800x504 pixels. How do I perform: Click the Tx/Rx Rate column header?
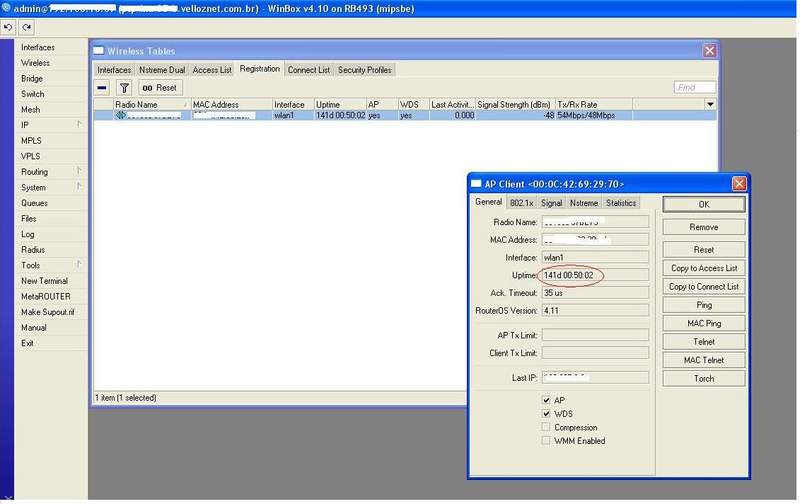[x=594, y=105]
